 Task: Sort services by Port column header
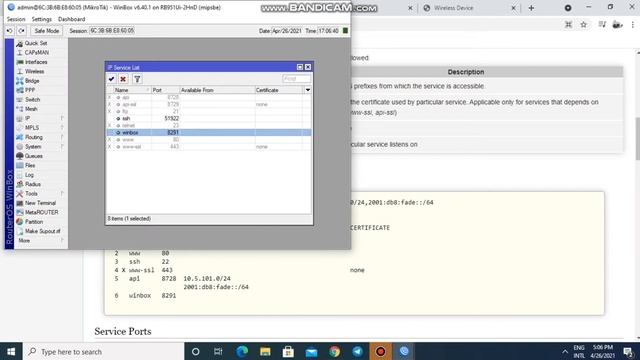coord(165,90)
